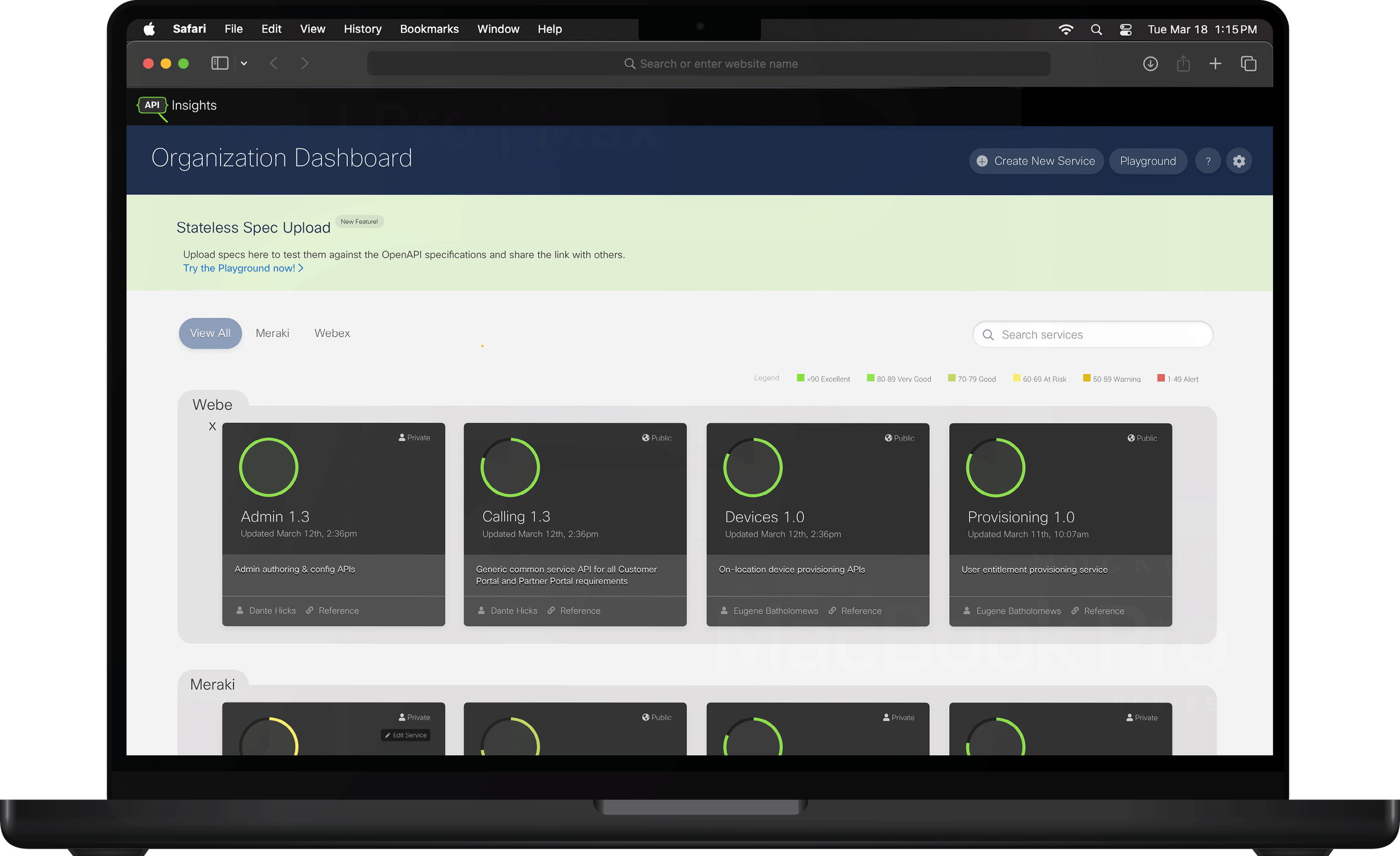Click Create New Service button
This screenshot has height=856, width=1400.
coord(1036,161)
